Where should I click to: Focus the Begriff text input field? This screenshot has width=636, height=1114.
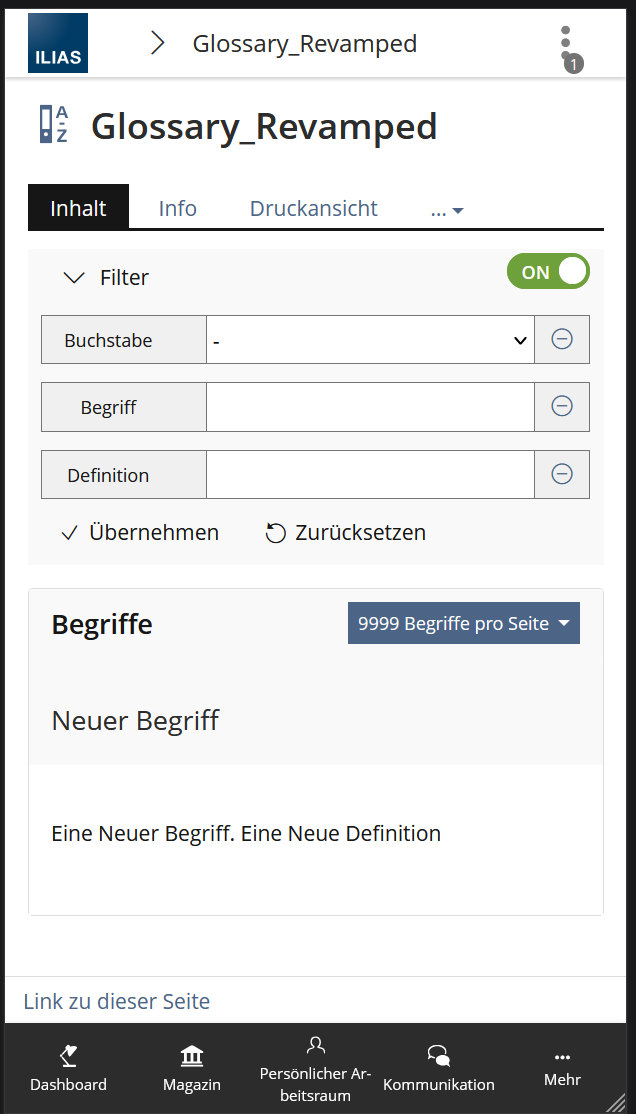[x=370, y=407]
